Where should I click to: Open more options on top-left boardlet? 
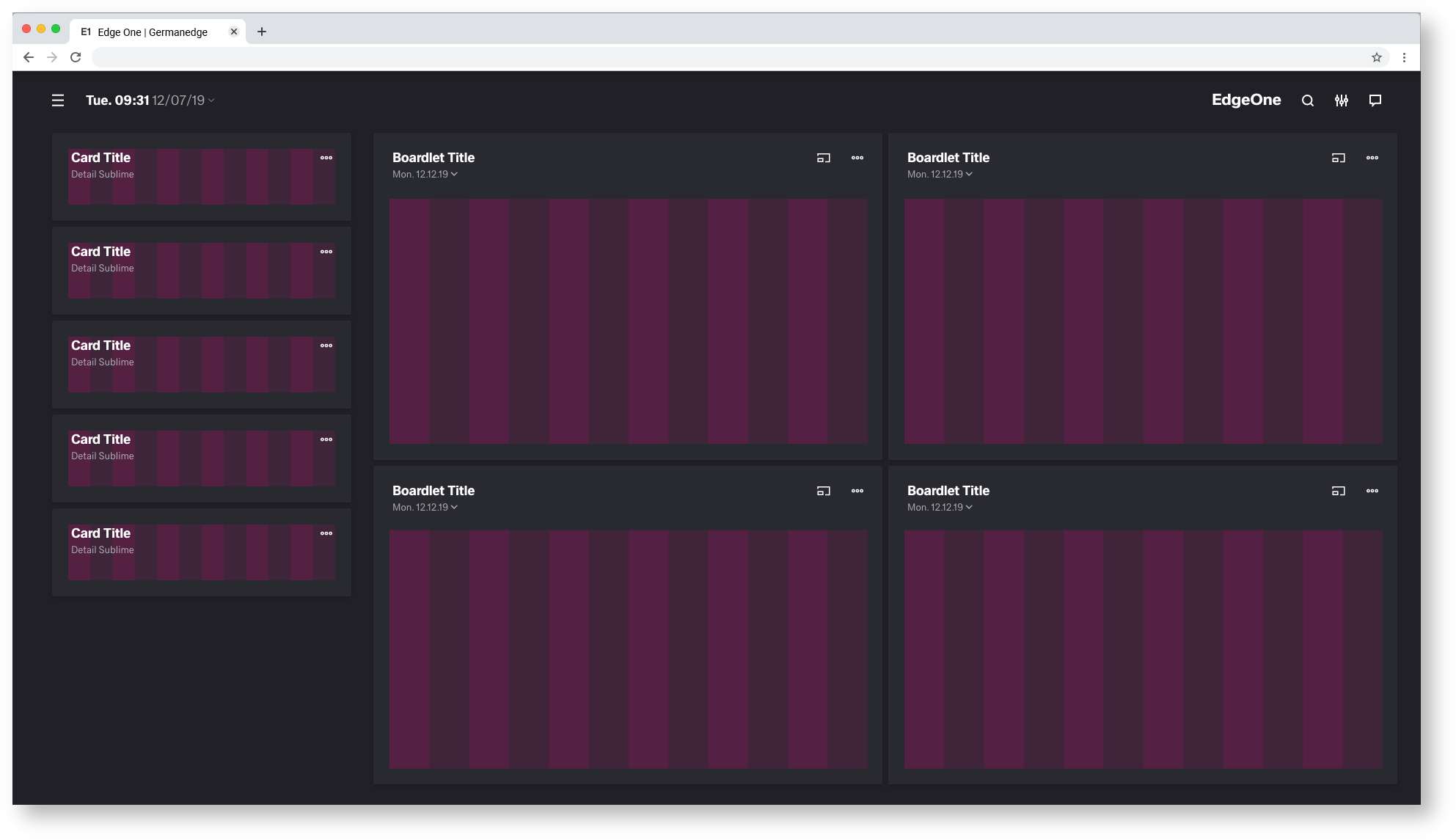click(x=857, y=158)
